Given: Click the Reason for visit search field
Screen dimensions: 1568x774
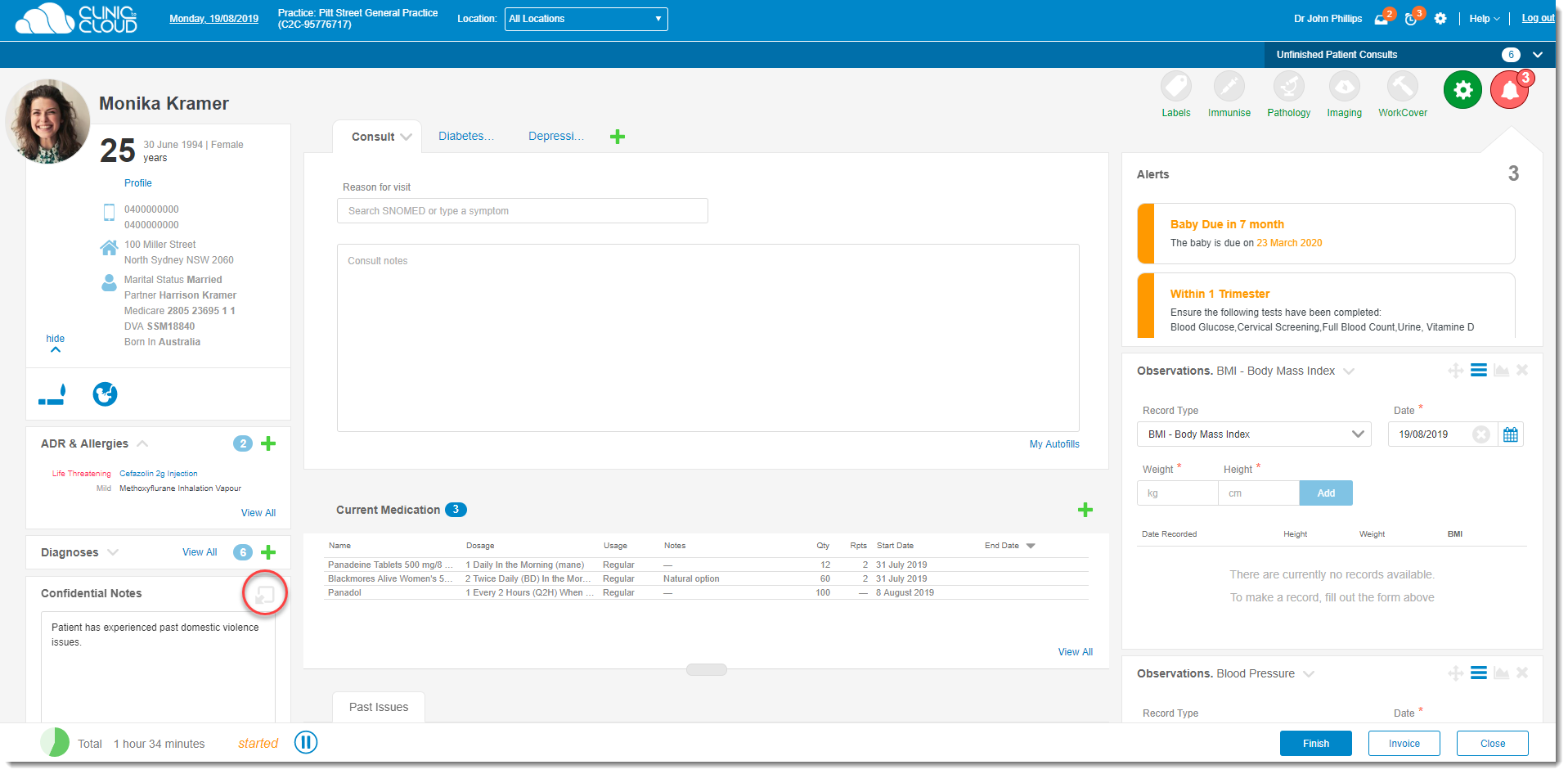Looking at the screenshot, I should tap(523, 211).
